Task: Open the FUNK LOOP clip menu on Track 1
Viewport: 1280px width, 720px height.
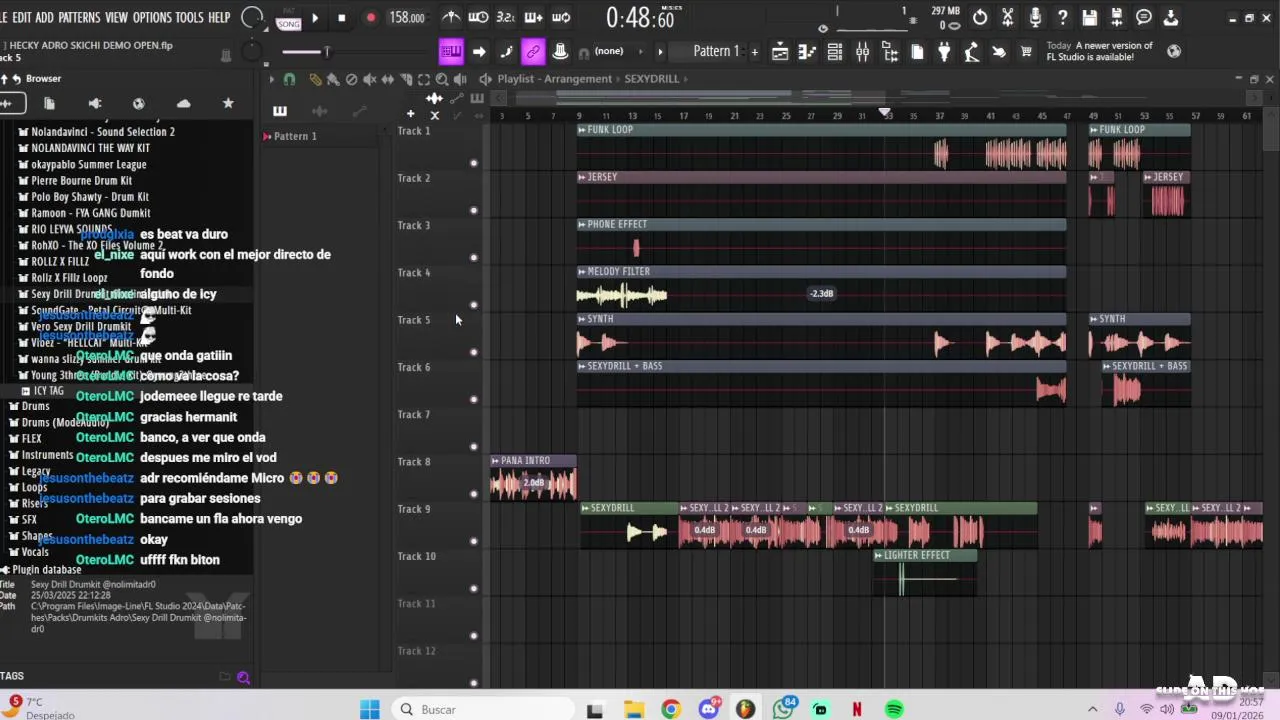Action: 582,130
